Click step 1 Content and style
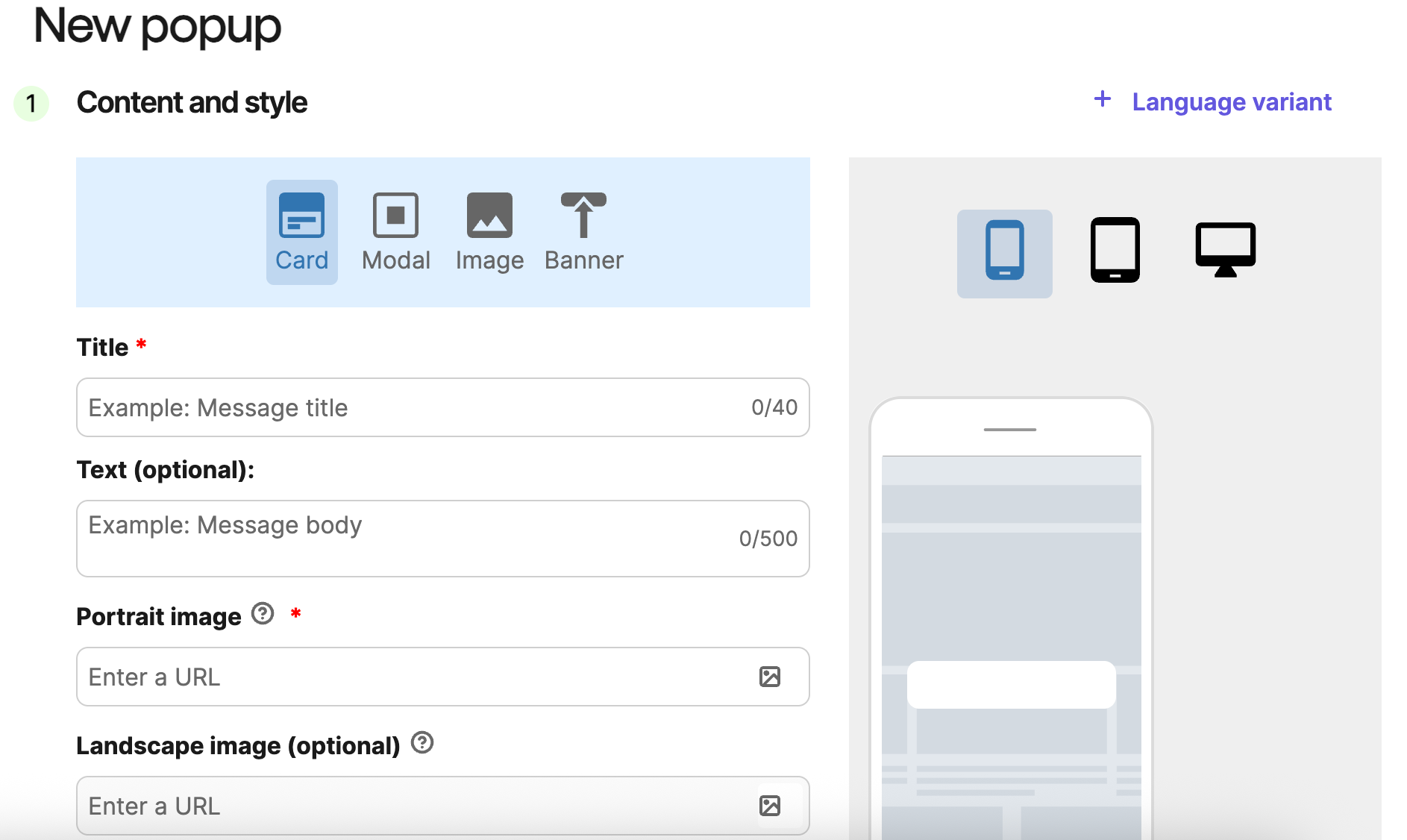The image size is (1407, 840). 192,102
